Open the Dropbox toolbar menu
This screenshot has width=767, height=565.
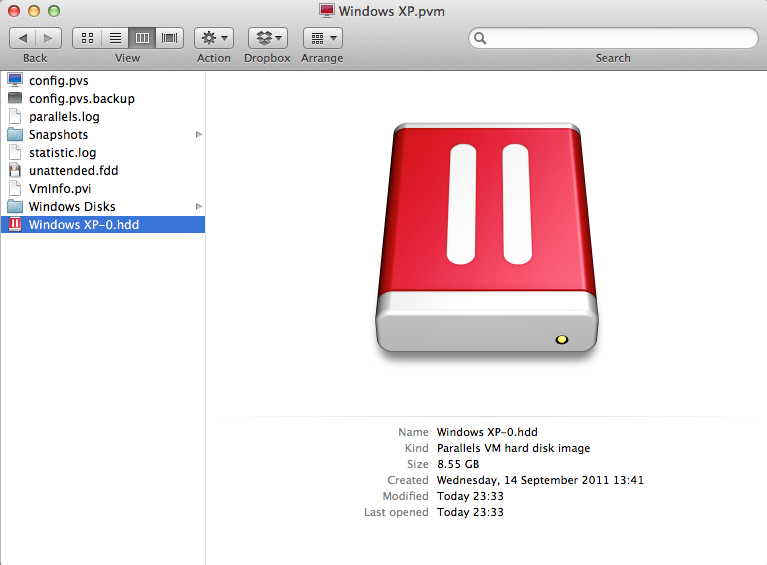tap(268, 38)
